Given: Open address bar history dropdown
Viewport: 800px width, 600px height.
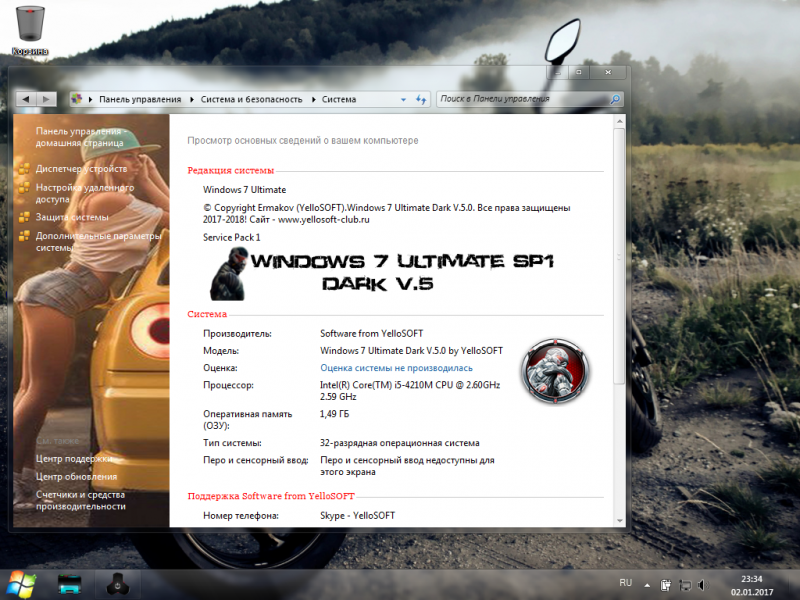Looking at the screenshot, I should click(404, 99).
